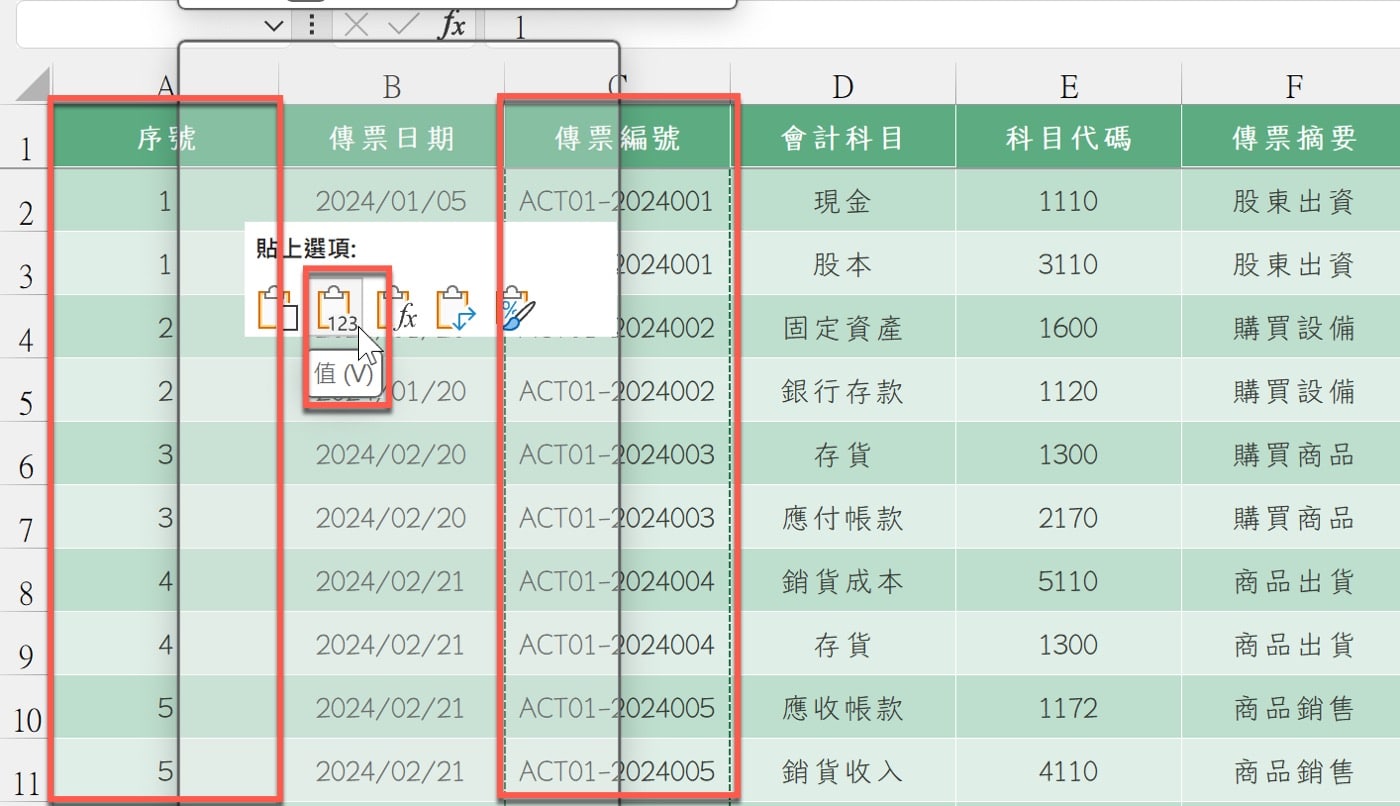This screenshot has height=806, width=1400.
Task: Choose the Paste Formatting brush option
Action: 517,308
